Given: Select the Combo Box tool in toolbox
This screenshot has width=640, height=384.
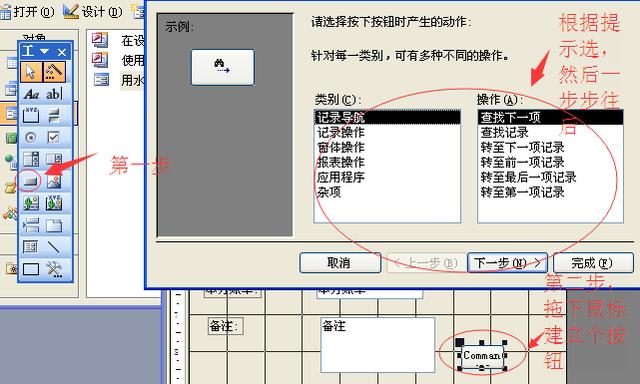Looking at the screenshot, I should pyautogui.click(x=31, y=159).
